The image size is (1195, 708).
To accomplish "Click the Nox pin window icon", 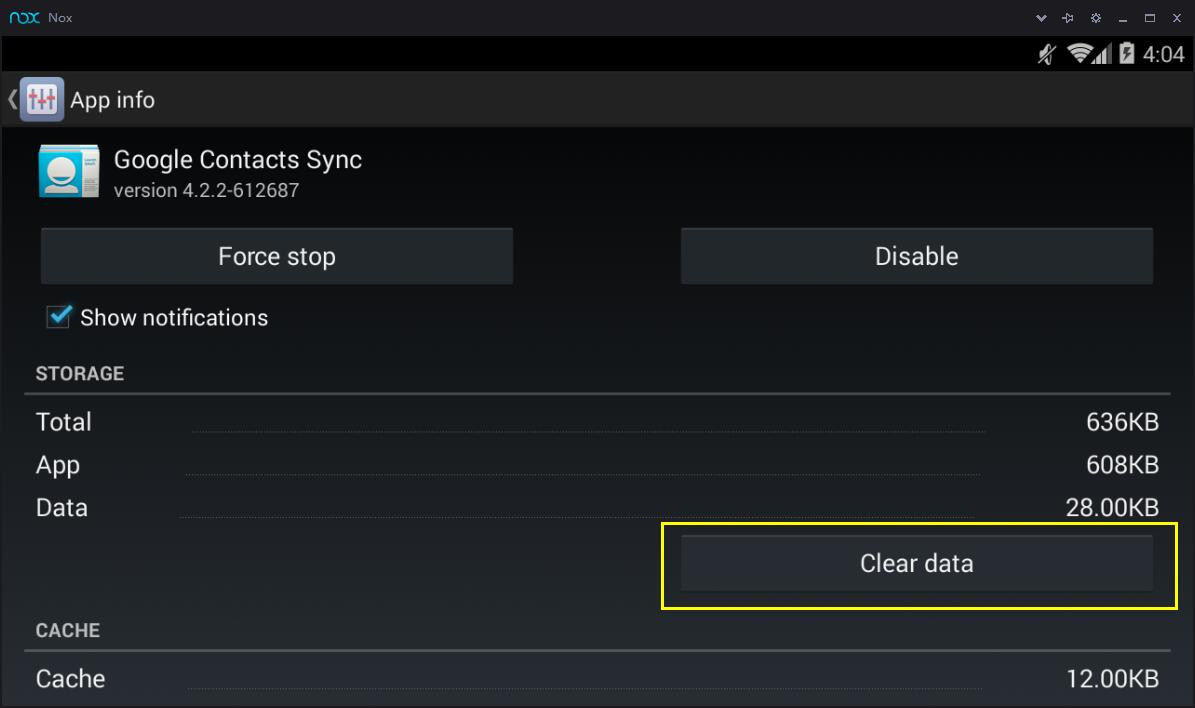I will (x=1068, y=18).
